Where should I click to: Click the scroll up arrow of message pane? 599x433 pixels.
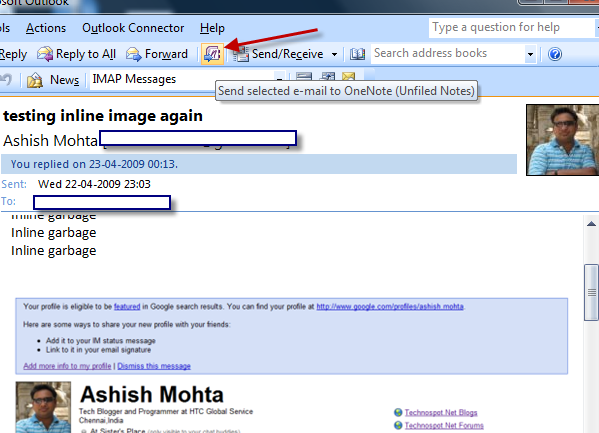pyautogui.click(x=591, y=224)
